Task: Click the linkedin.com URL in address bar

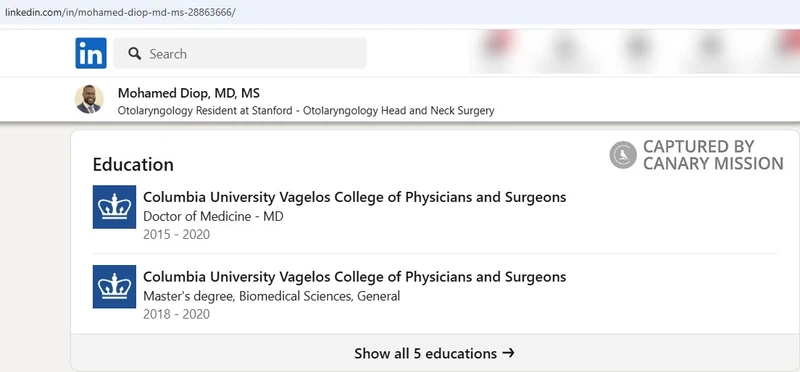Action: (120, 12)
